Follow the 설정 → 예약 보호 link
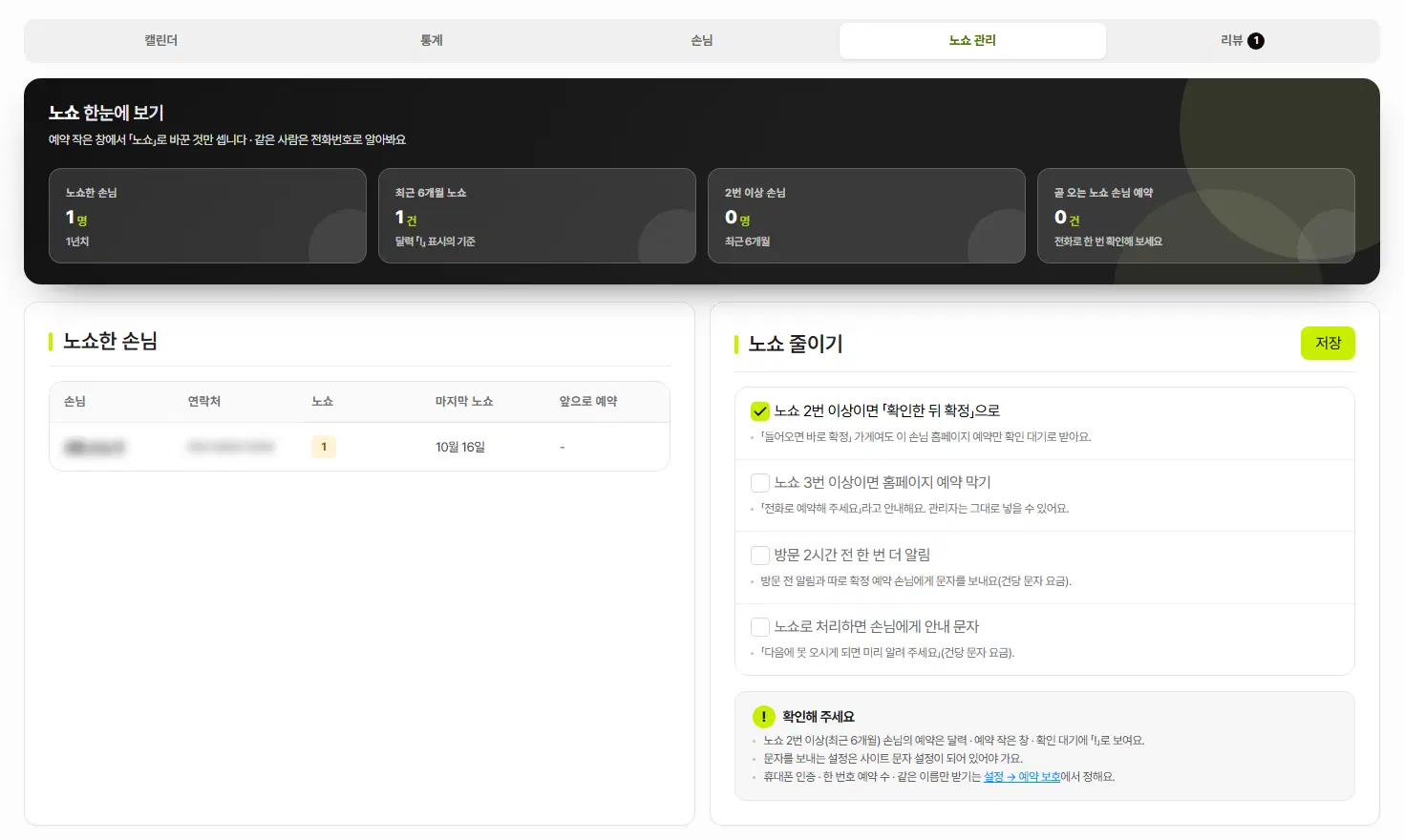Viewport: 1404px width, 840px height. tap(1022, 777)
